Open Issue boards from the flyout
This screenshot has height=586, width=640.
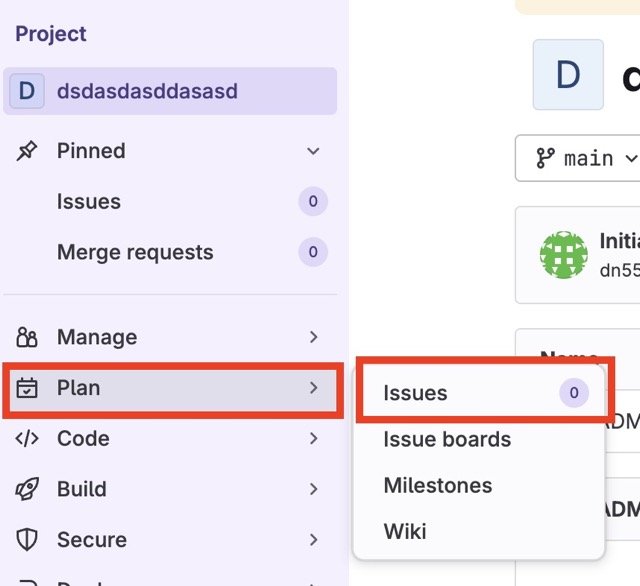click(447, 439)
